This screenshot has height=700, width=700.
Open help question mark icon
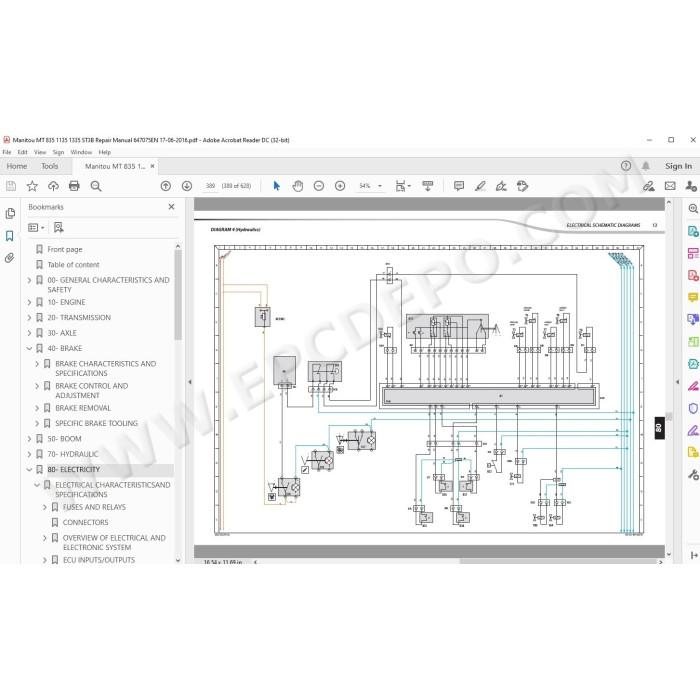(x=626, y=166)
